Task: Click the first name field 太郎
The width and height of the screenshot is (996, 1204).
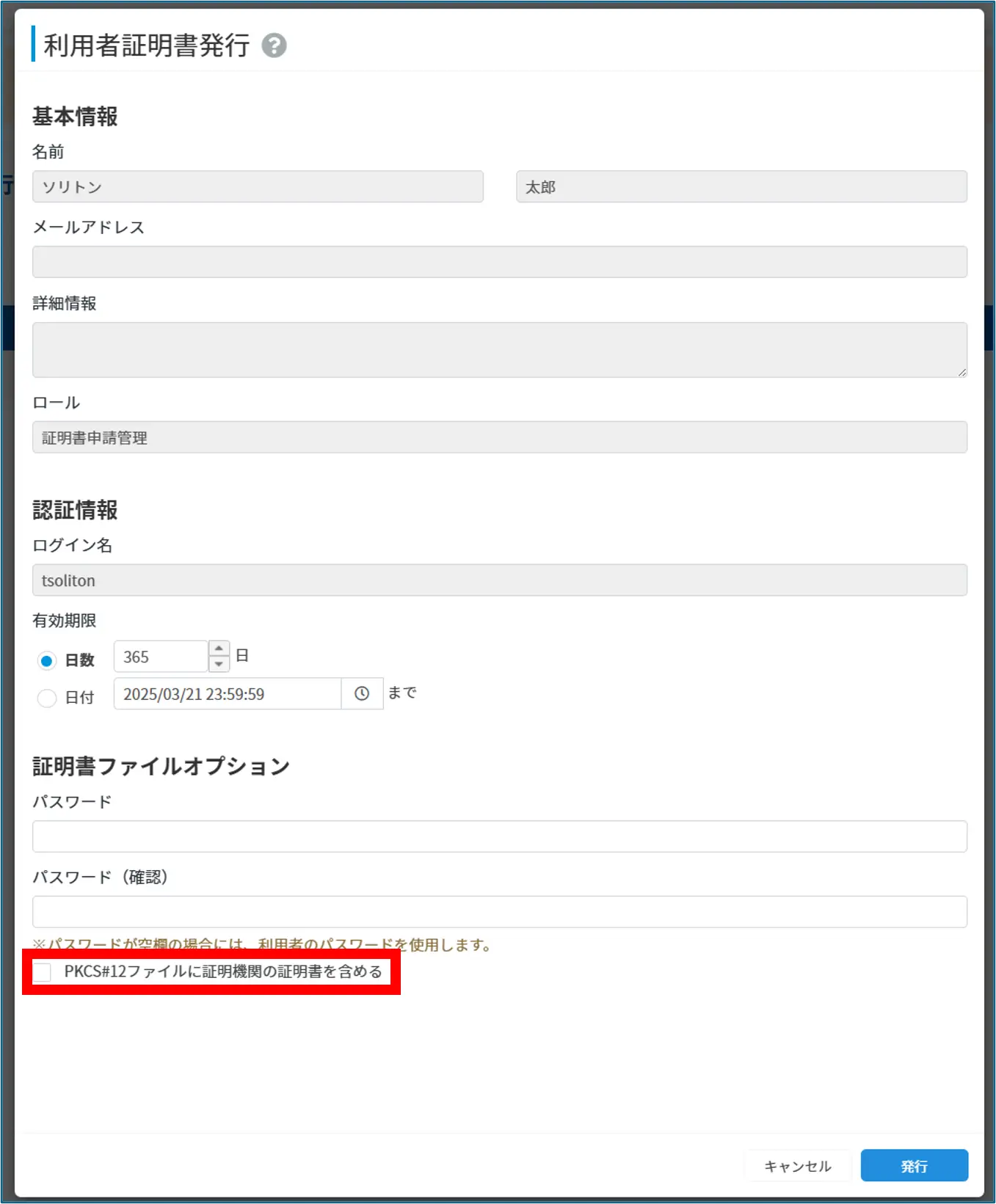Action: pyautogui.click(x=741, y=186)
